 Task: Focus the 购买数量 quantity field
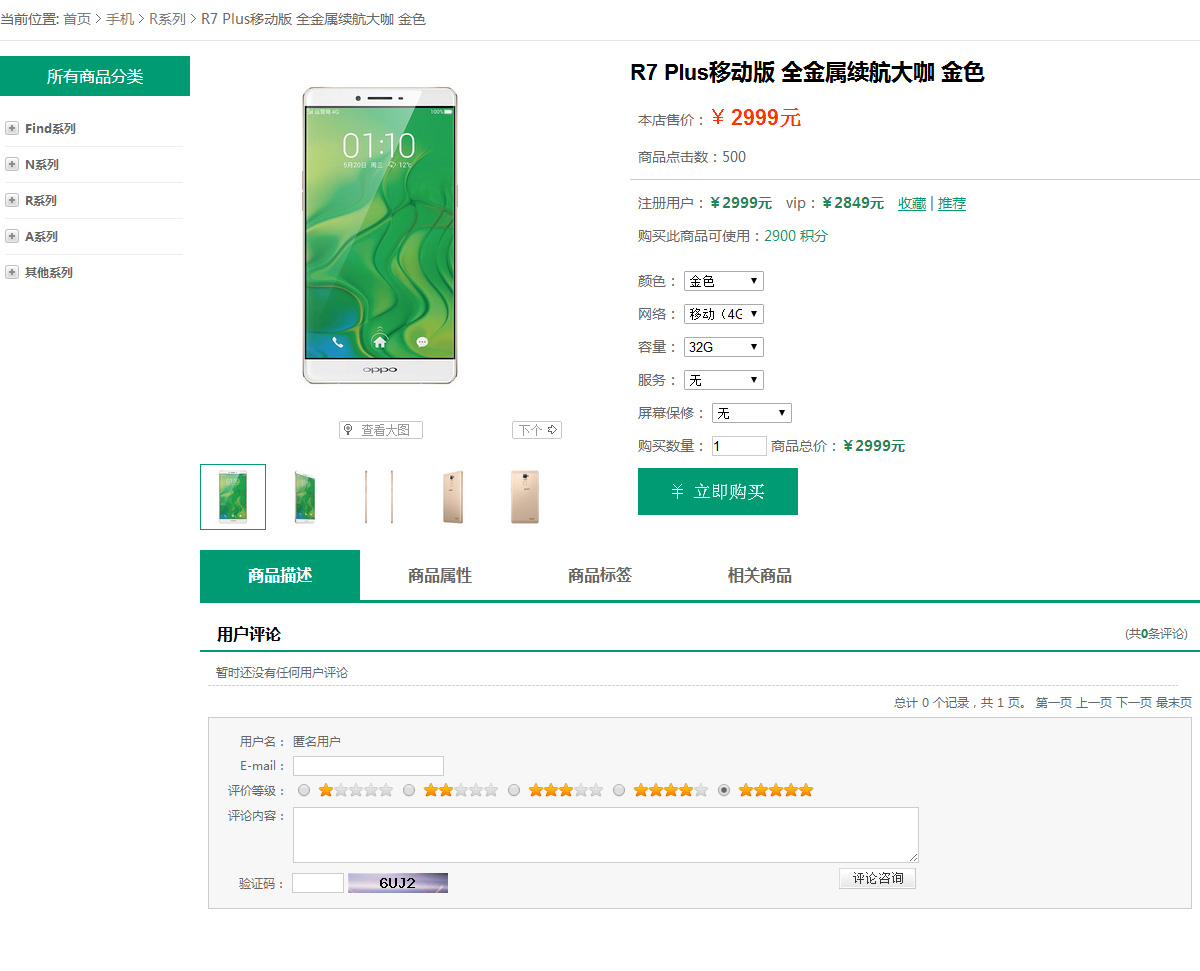click(x=739, y=446)
